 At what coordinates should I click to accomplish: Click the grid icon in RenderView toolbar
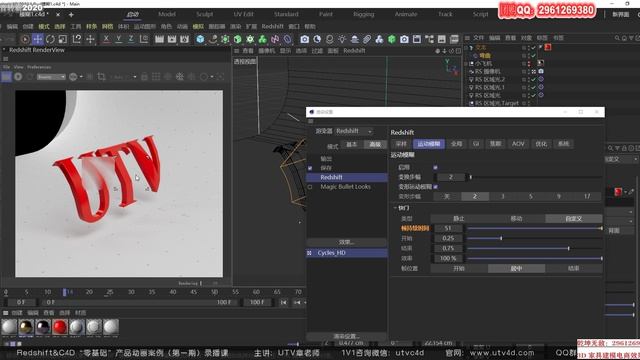click(156, 77)
